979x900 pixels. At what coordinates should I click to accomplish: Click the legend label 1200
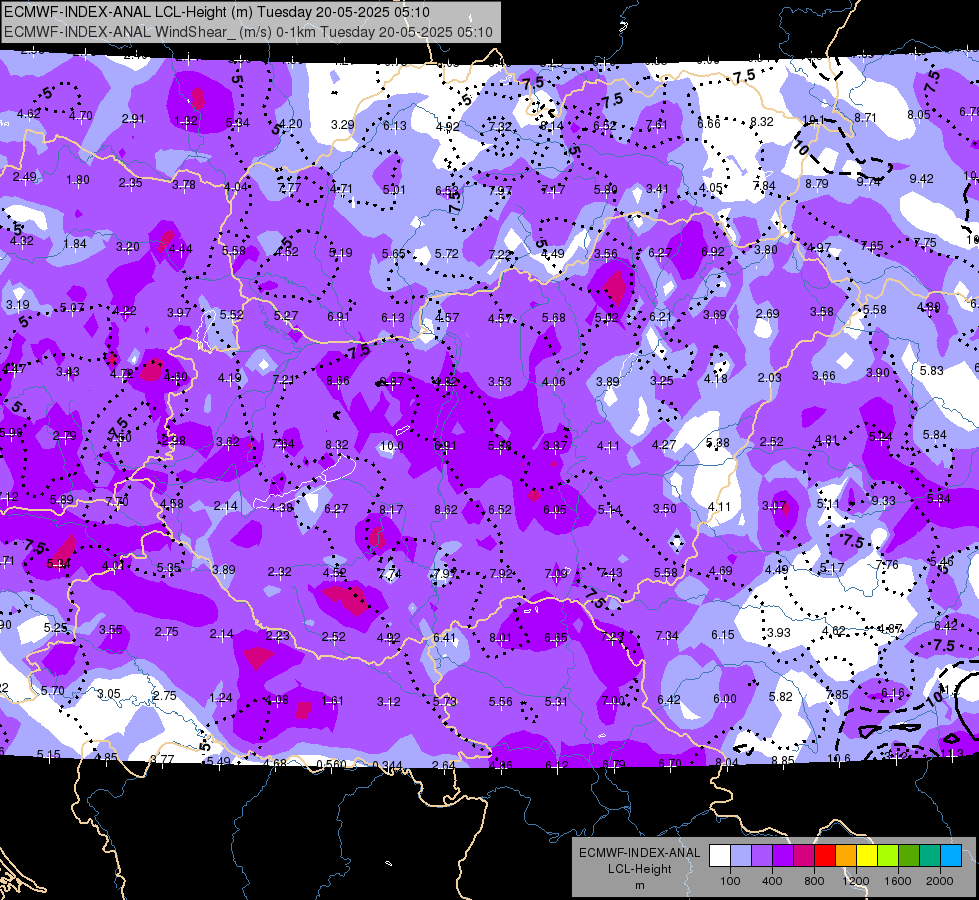coord(855,881)
